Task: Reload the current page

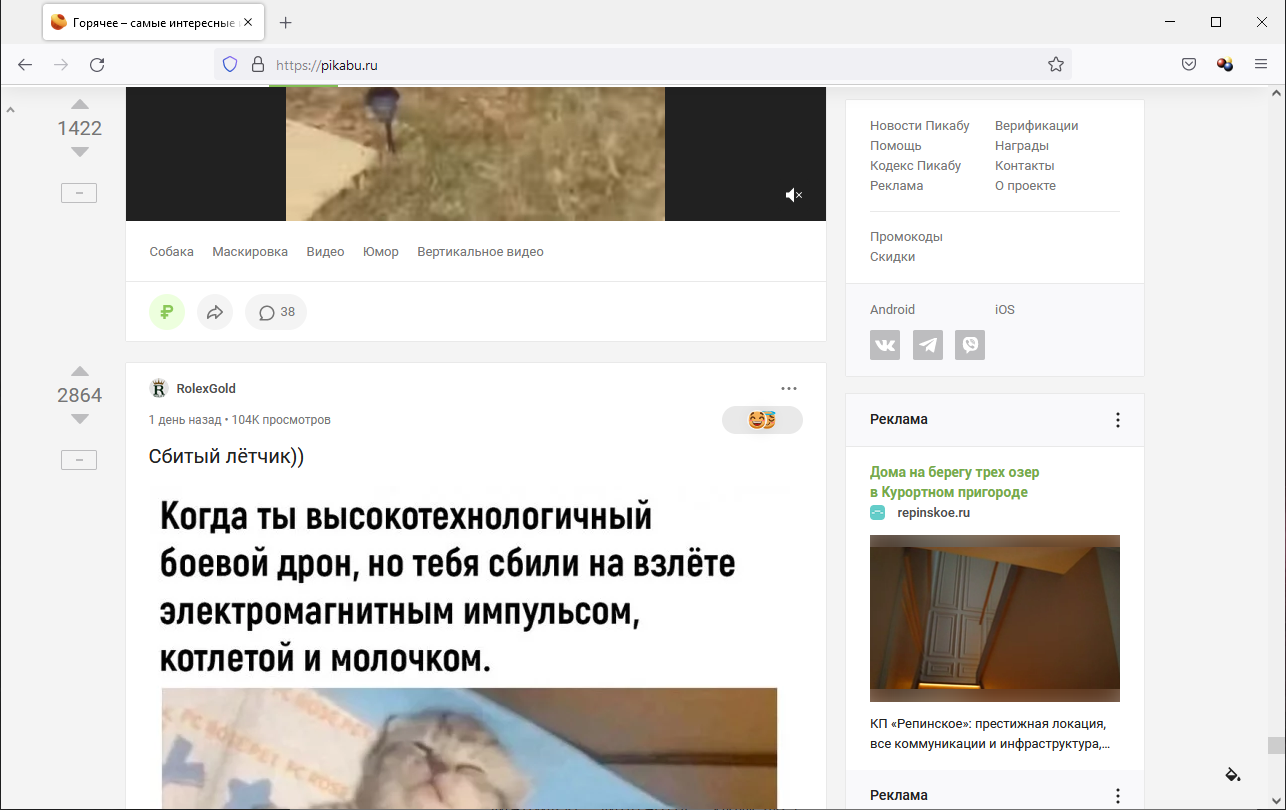Action: click(97, 64)
